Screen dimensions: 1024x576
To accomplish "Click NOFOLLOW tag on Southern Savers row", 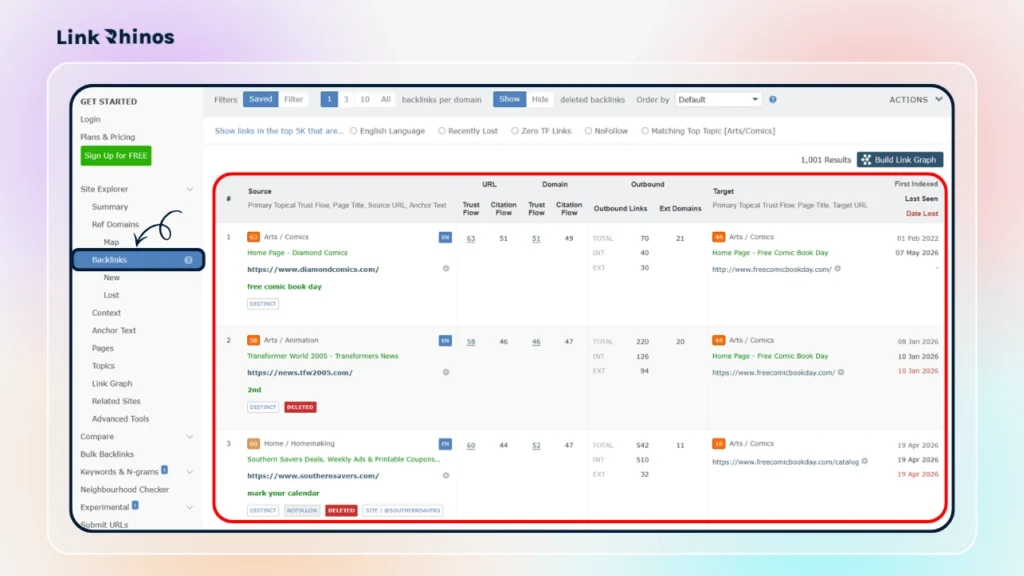I will tap(302, 510).
